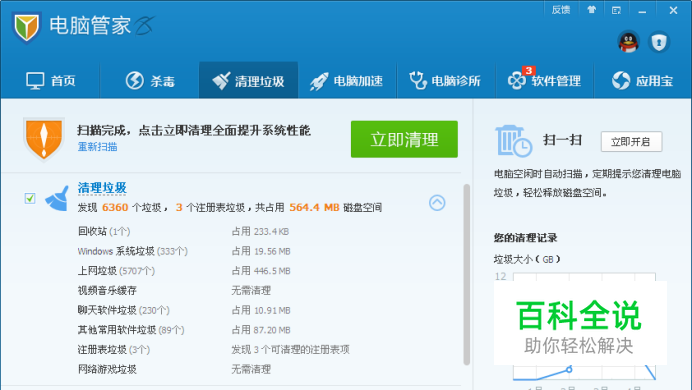Click the 占用 446.5 MB value
The width and height of the screenshot is (692, 390).
[261, 271]
